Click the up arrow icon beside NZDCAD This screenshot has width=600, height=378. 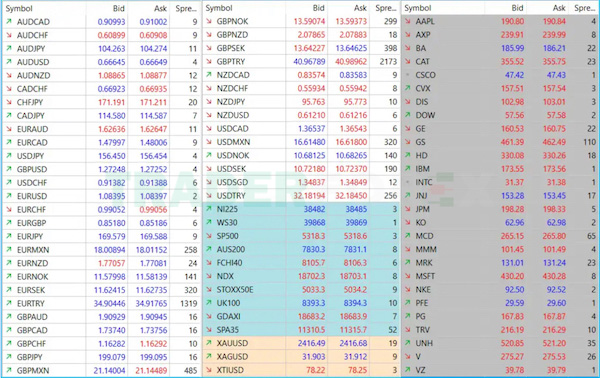209,75
